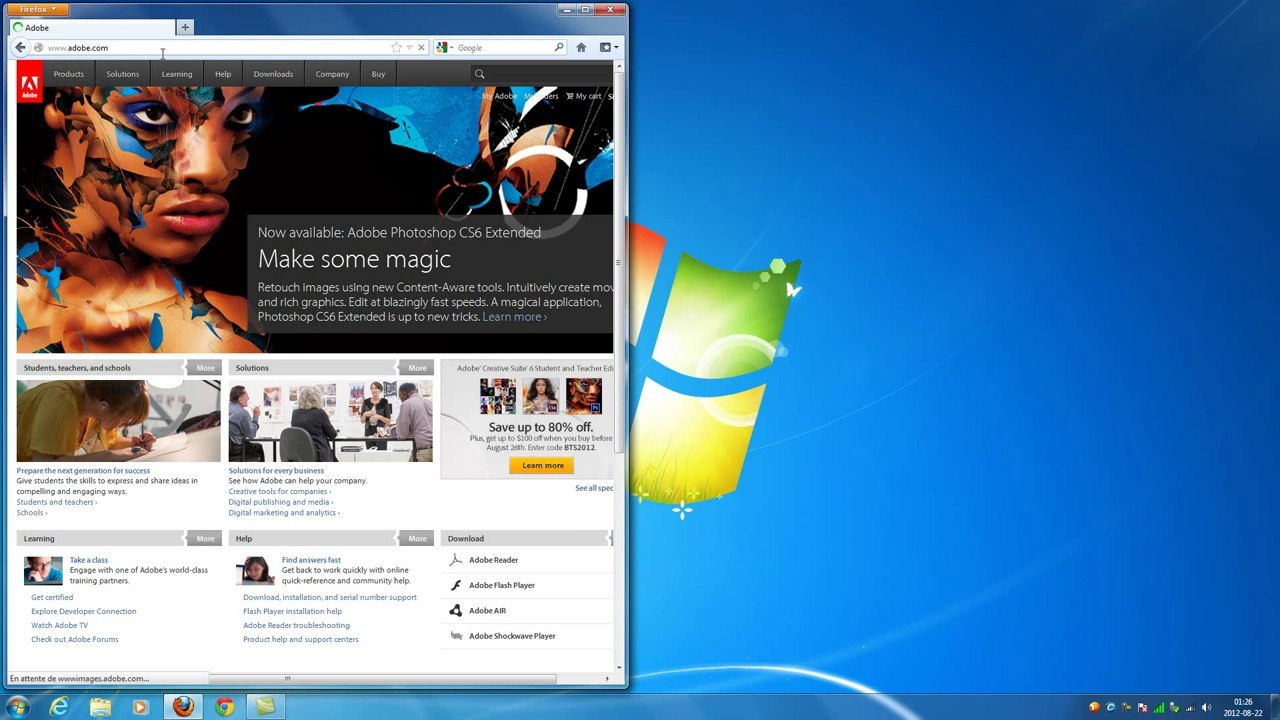The image size is (1280, 720).
Task: Click the orange Learn more button
Action: (543, 465)
